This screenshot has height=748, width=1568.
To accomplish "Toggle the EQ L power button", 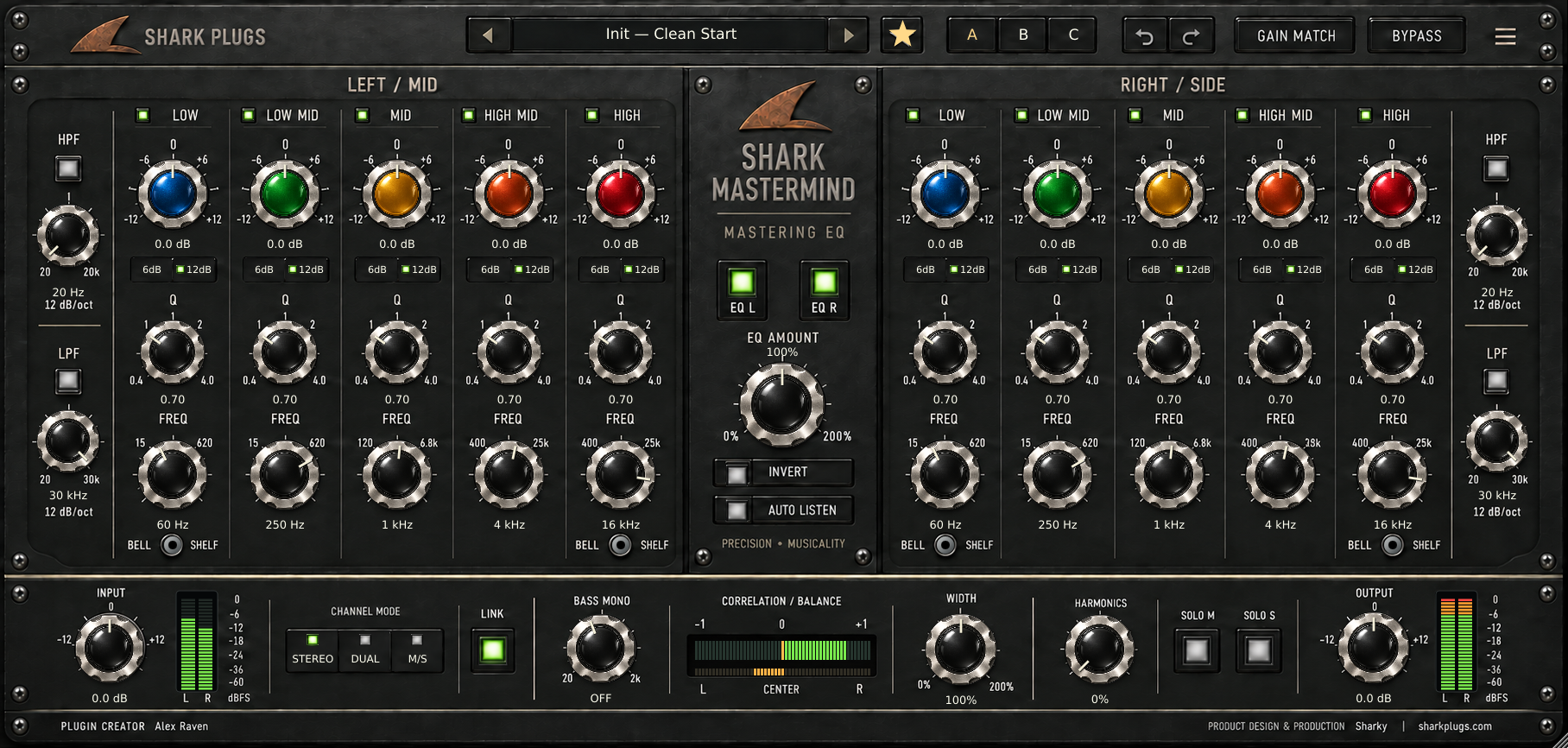I will pos(742,289).
